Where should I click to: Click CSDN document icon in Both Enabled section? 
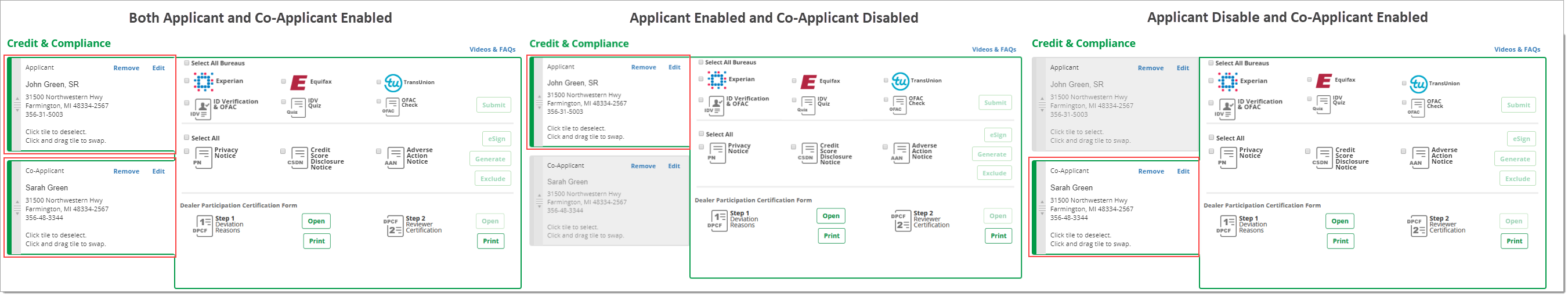pyautogui.click(x=298, y=157)
